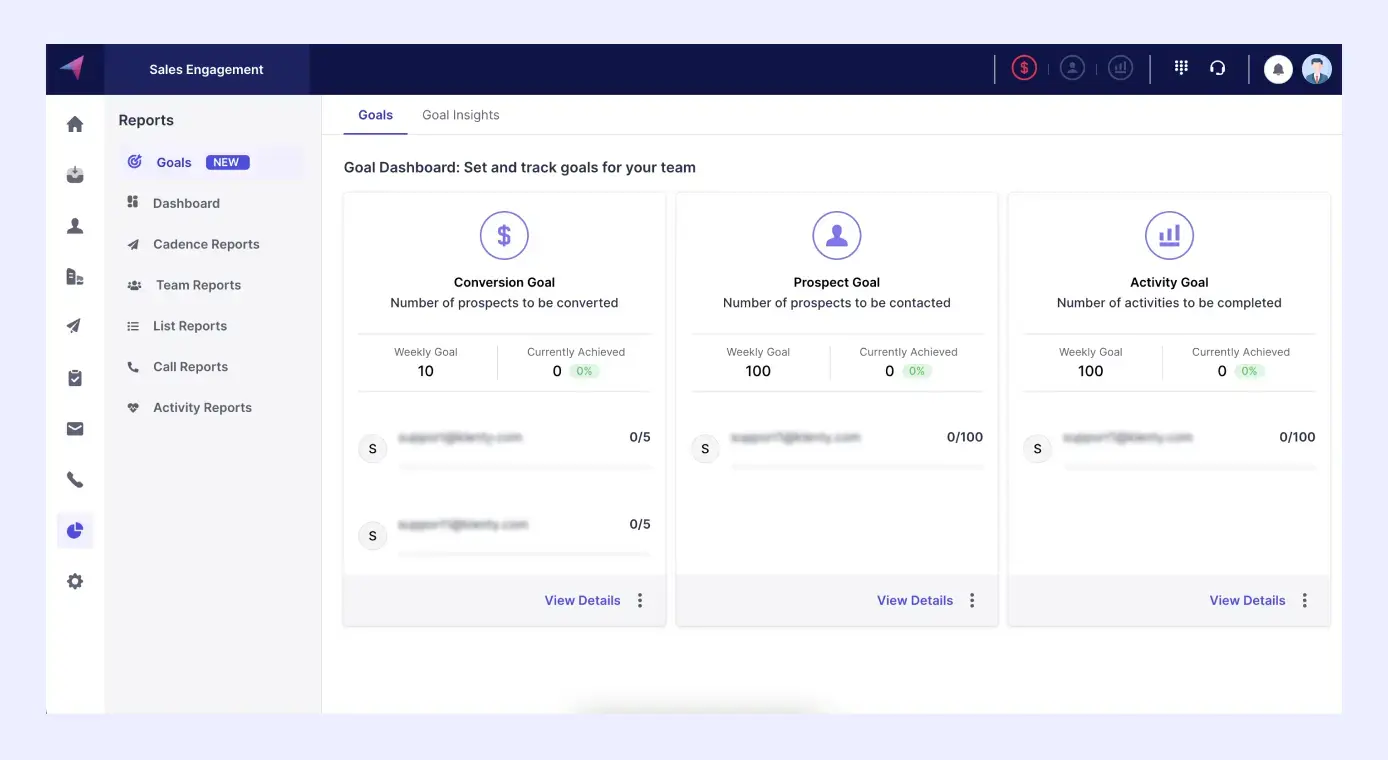Click first user's S avatar in Conversion Goal

click(x=373, y=449)
